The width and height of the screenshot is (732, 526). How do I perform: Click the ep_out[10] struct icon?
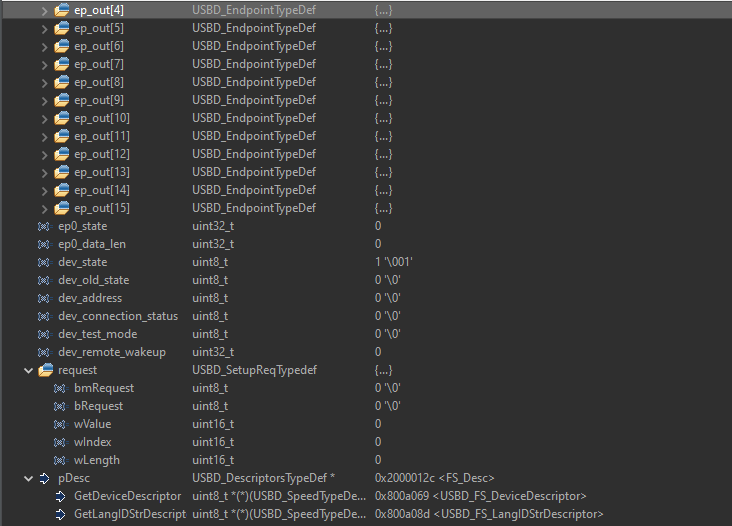pos(62,118)
